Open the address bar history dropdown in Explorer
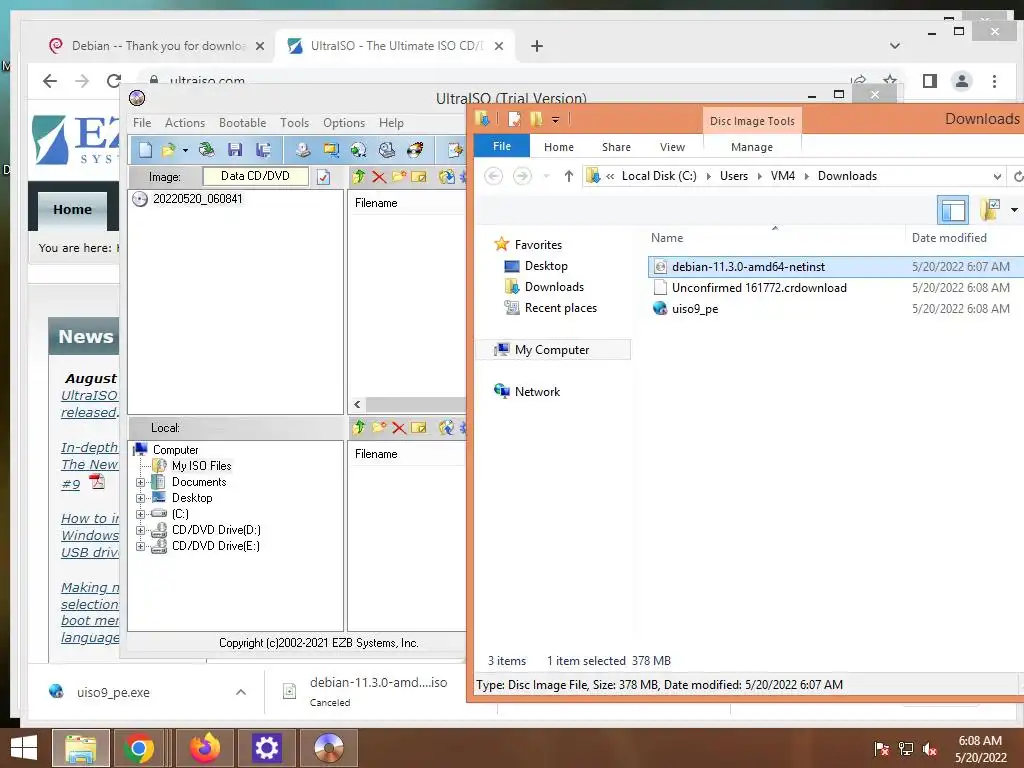Image resolution: width=1024 pixels, height=768 pixels. [x=997, y=176]
